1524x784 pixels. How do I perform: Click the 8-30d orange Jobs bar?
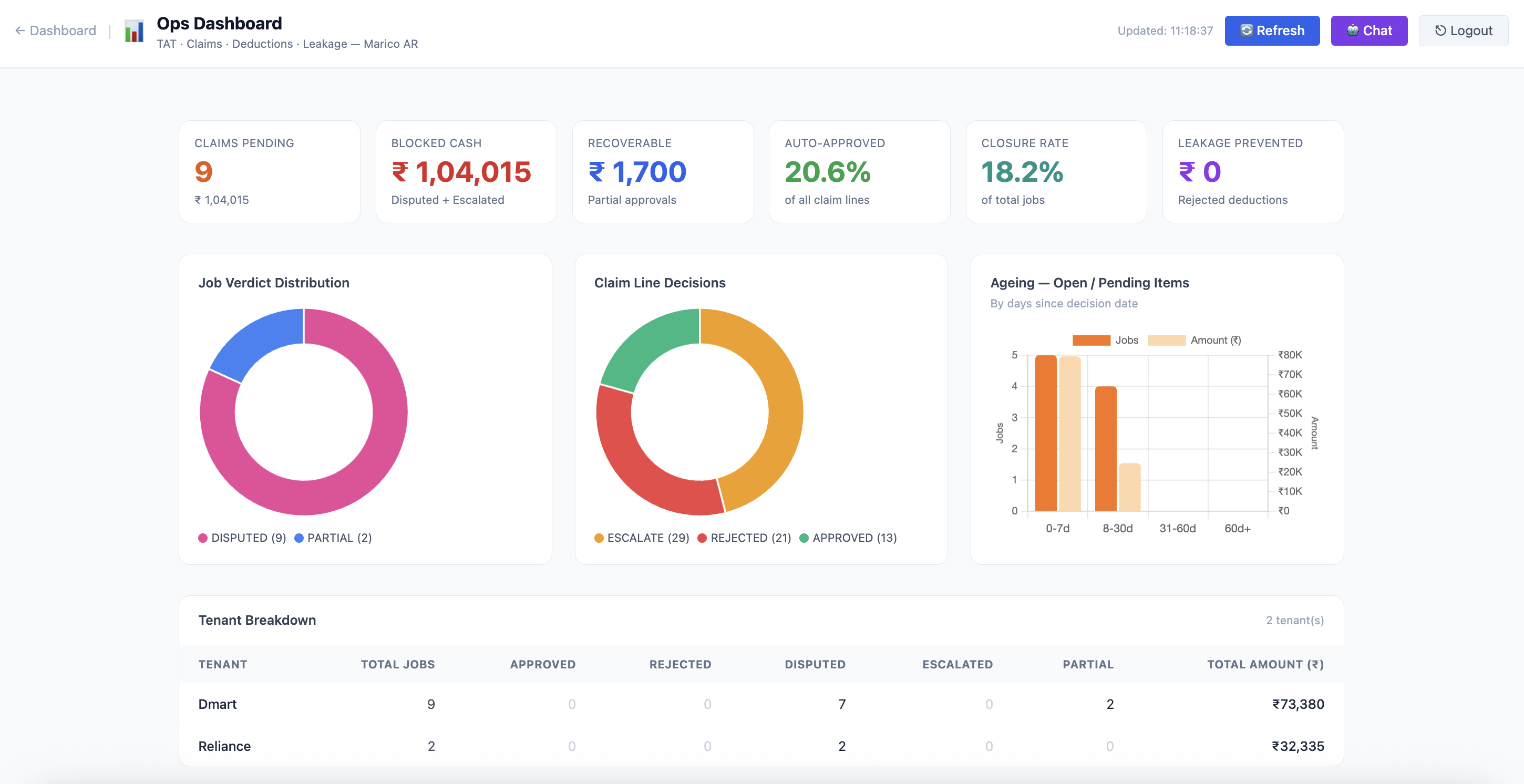click(1105, 449)
